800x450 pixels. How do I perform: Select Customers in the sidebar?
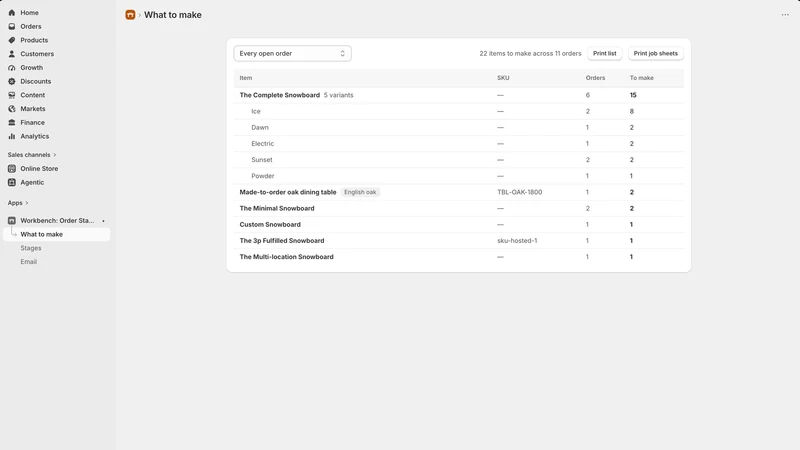[37, 54]
